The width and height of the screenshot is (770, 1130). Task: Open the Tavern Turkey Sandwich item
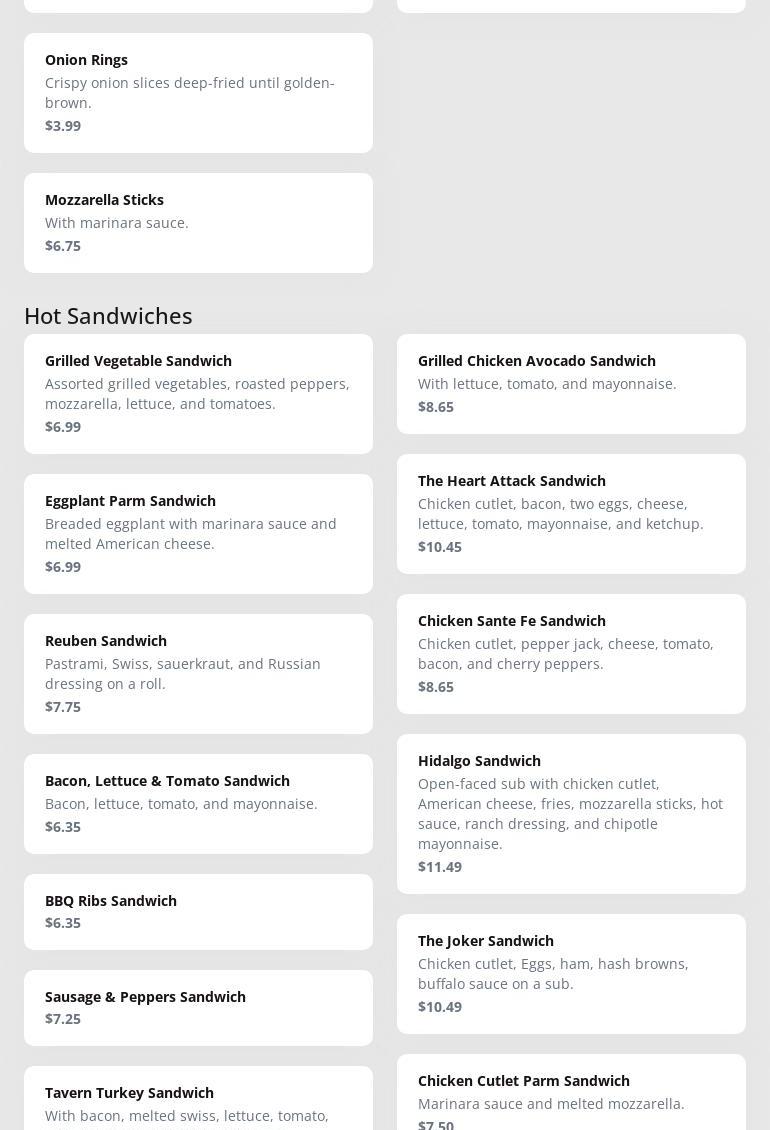click(198, 1100)
